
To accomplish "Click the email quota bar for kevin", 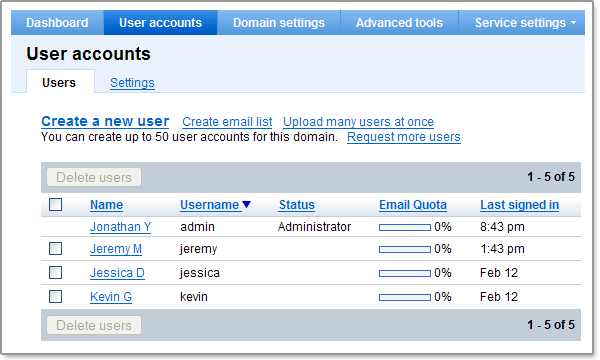I will 405,297.
